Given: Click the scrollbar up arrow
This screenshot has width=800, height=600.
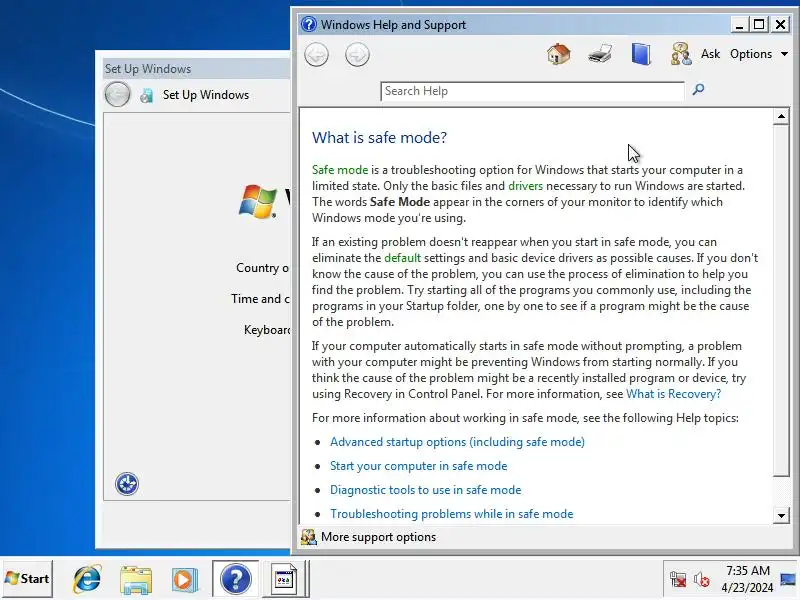Looking at the screenshot, I should [781, 116].
